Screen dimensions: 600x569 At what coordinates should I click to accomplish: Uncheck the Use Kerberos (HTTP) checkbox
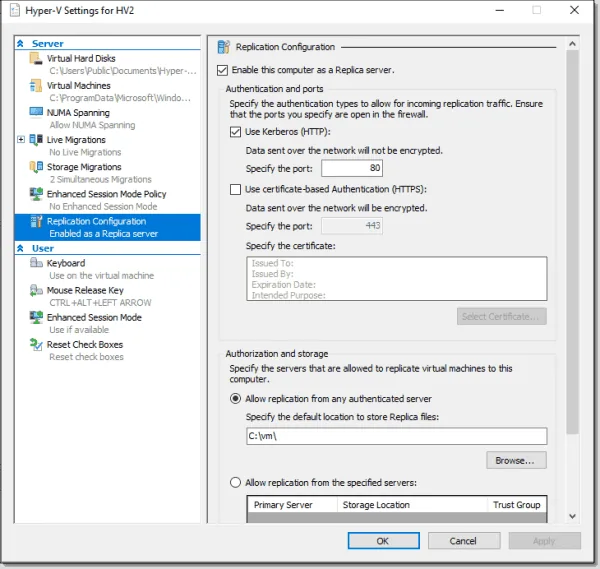[x=235, y=132]
